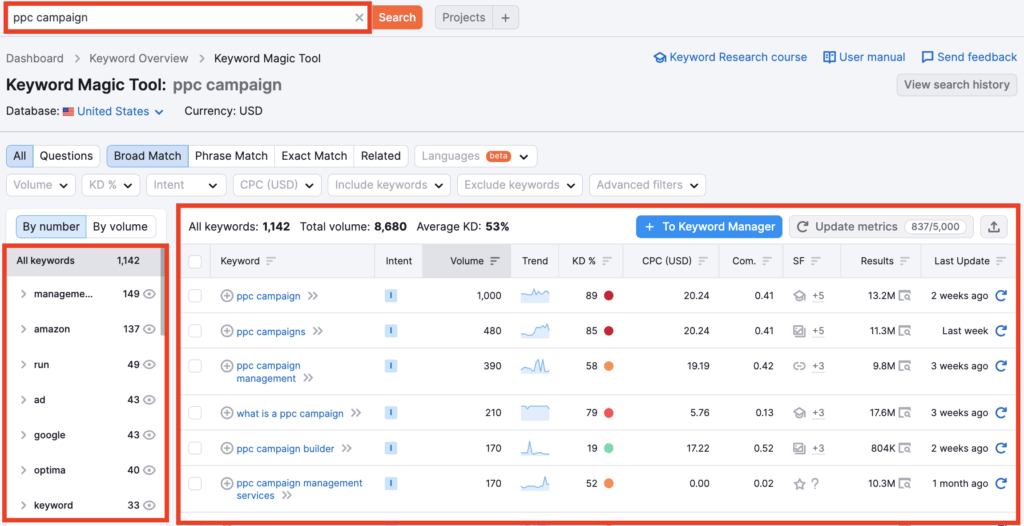Screen dimensions: 1024x526
Task: Add 'ppc campaign builder' via plus icon
Action: click(x=227, y=448)
